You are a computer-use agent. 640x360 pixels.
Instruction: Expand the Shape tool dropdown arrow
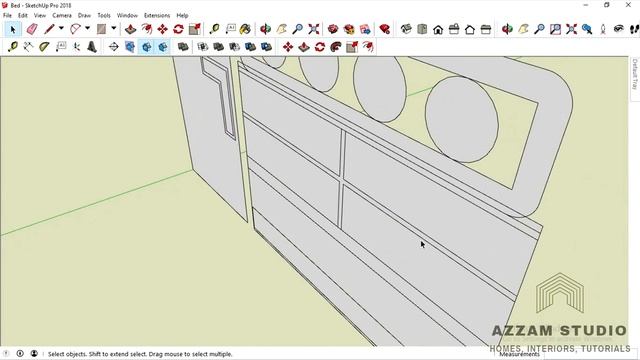tap(113, 29)
